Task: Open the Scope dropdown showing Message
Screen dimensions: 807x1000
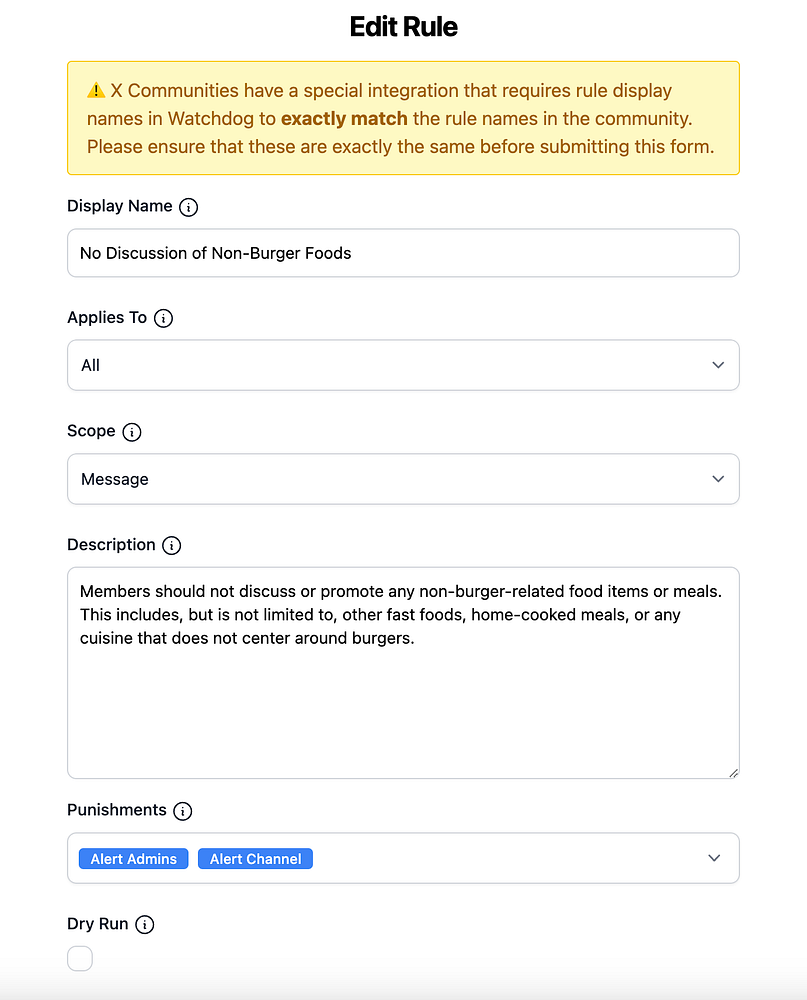Action: click(x=403, y=479)
